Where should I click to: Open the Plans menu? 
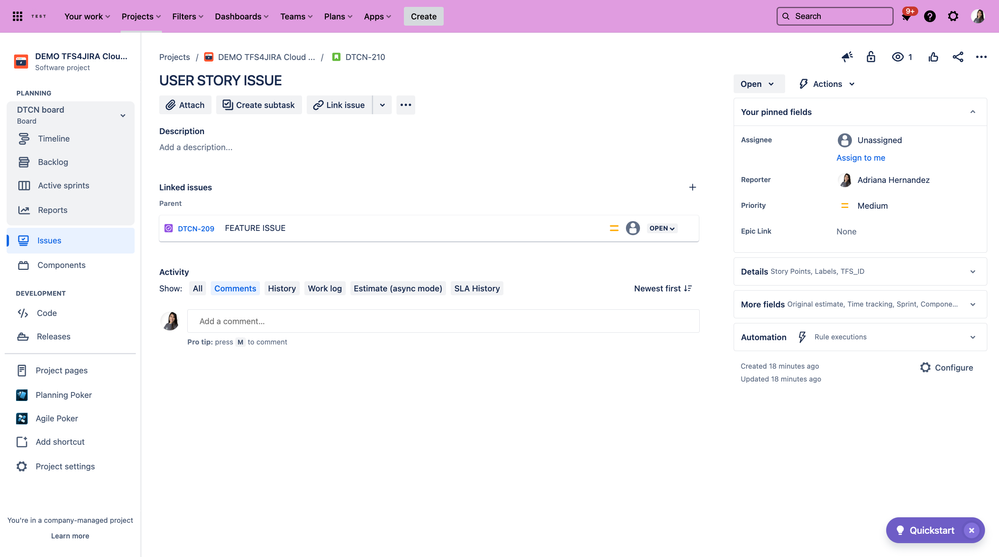coord(338,17)
